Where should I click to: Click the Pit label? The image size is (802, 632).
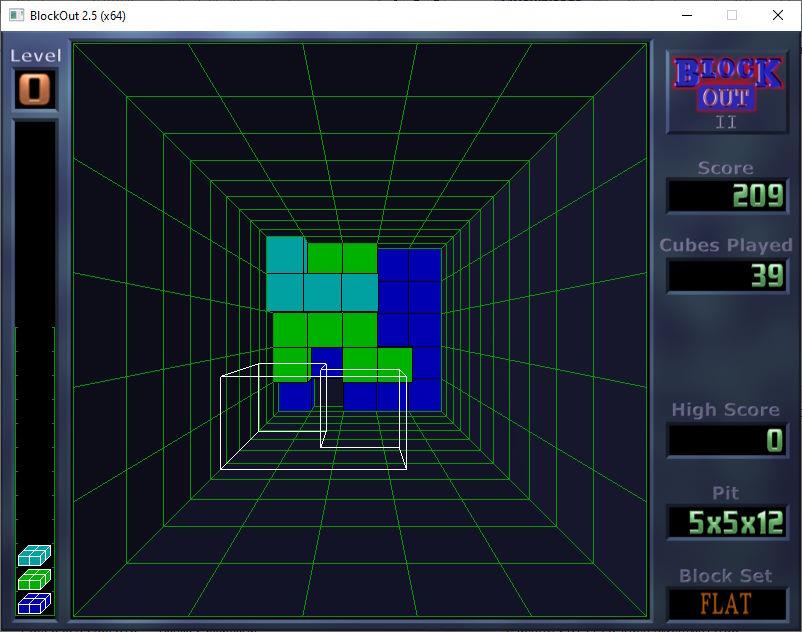pos(725,492)
